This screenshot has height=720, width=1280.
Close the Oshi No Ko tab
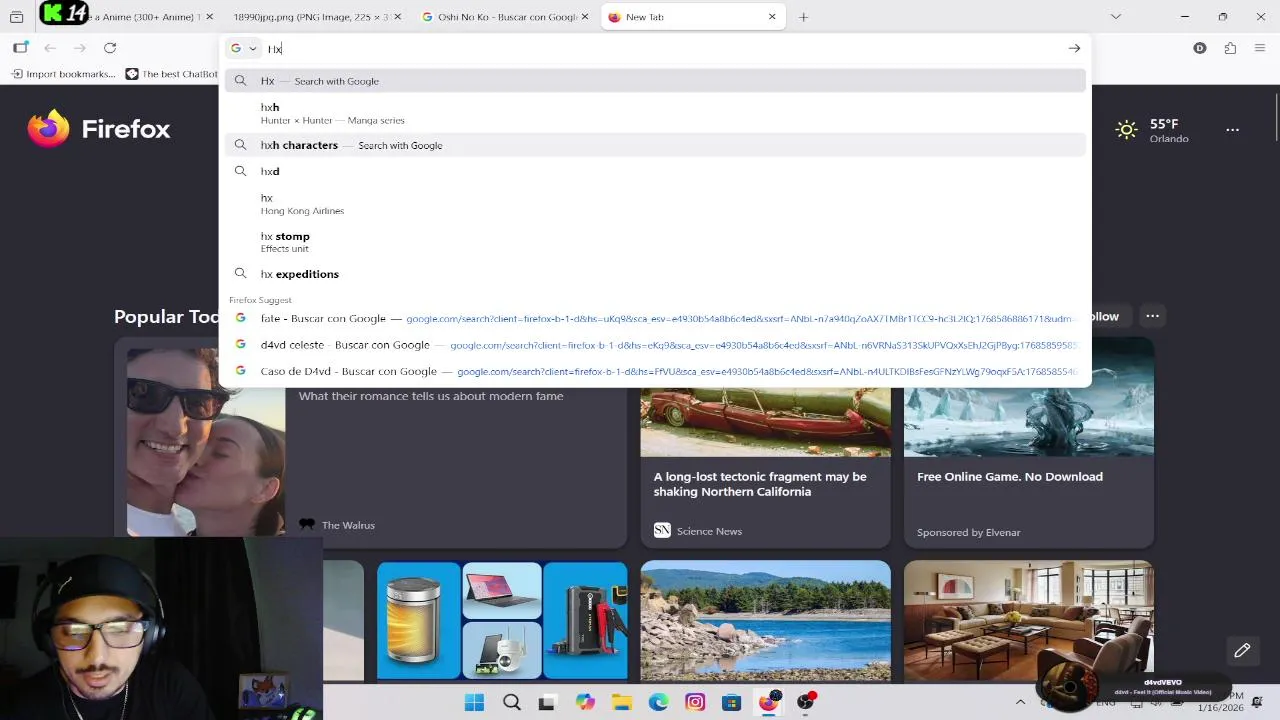tap(586, 17)
